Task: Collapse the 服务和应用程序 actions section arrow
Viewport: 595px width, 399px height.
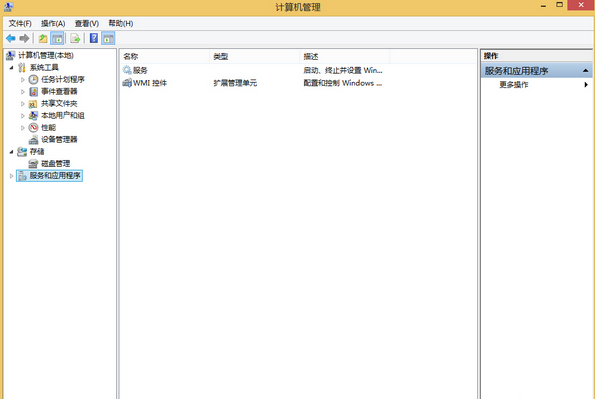Action: tap(586, 71)
